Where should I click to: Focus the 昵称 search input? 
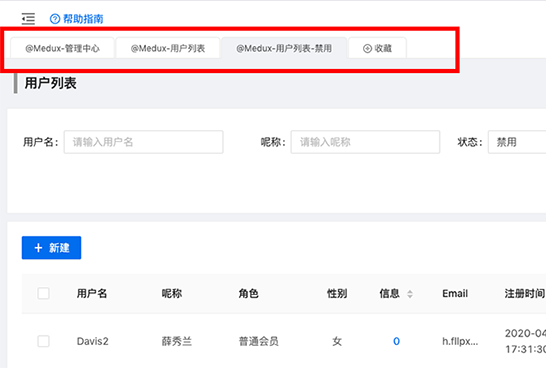(x=365, y=142)
